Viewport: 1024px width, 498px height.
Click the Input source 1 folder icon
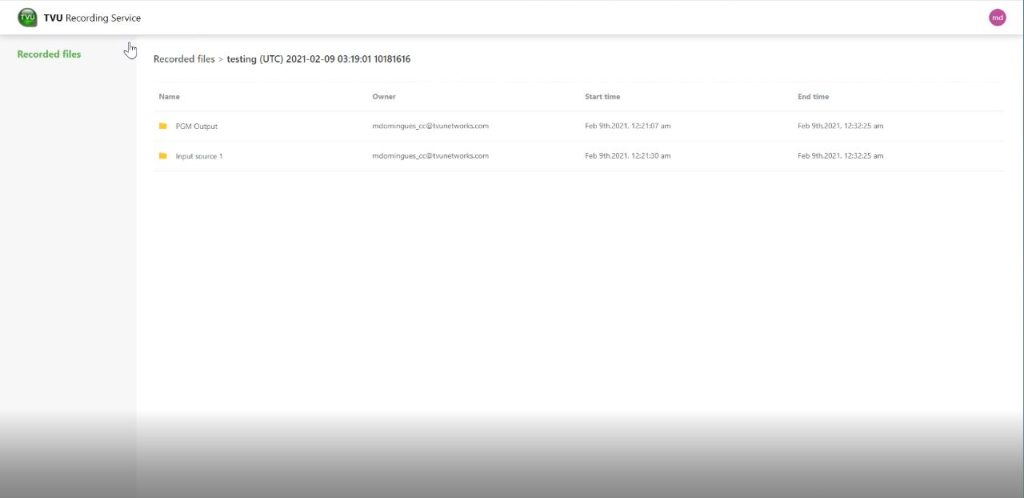(163, 156)
